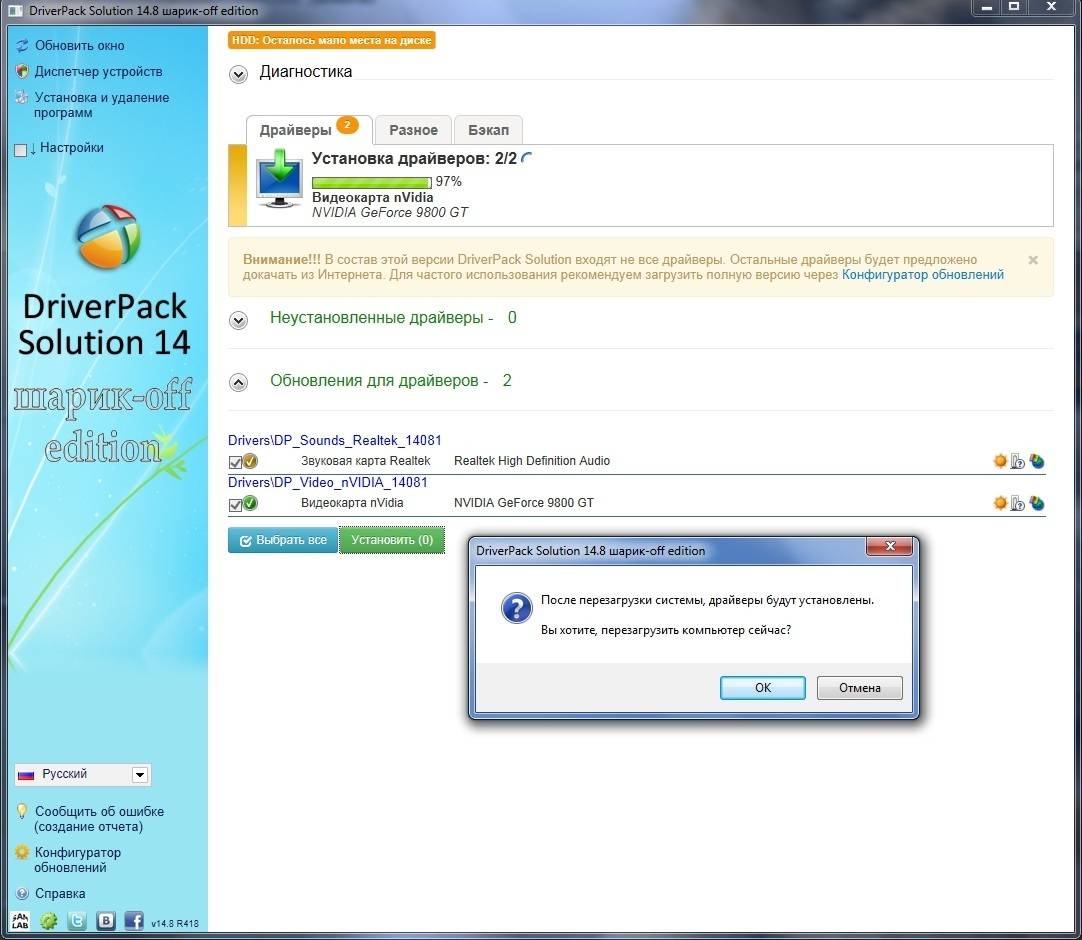Switch to the Драйверы tab
1082x940 pixels.
pos(308,130)
